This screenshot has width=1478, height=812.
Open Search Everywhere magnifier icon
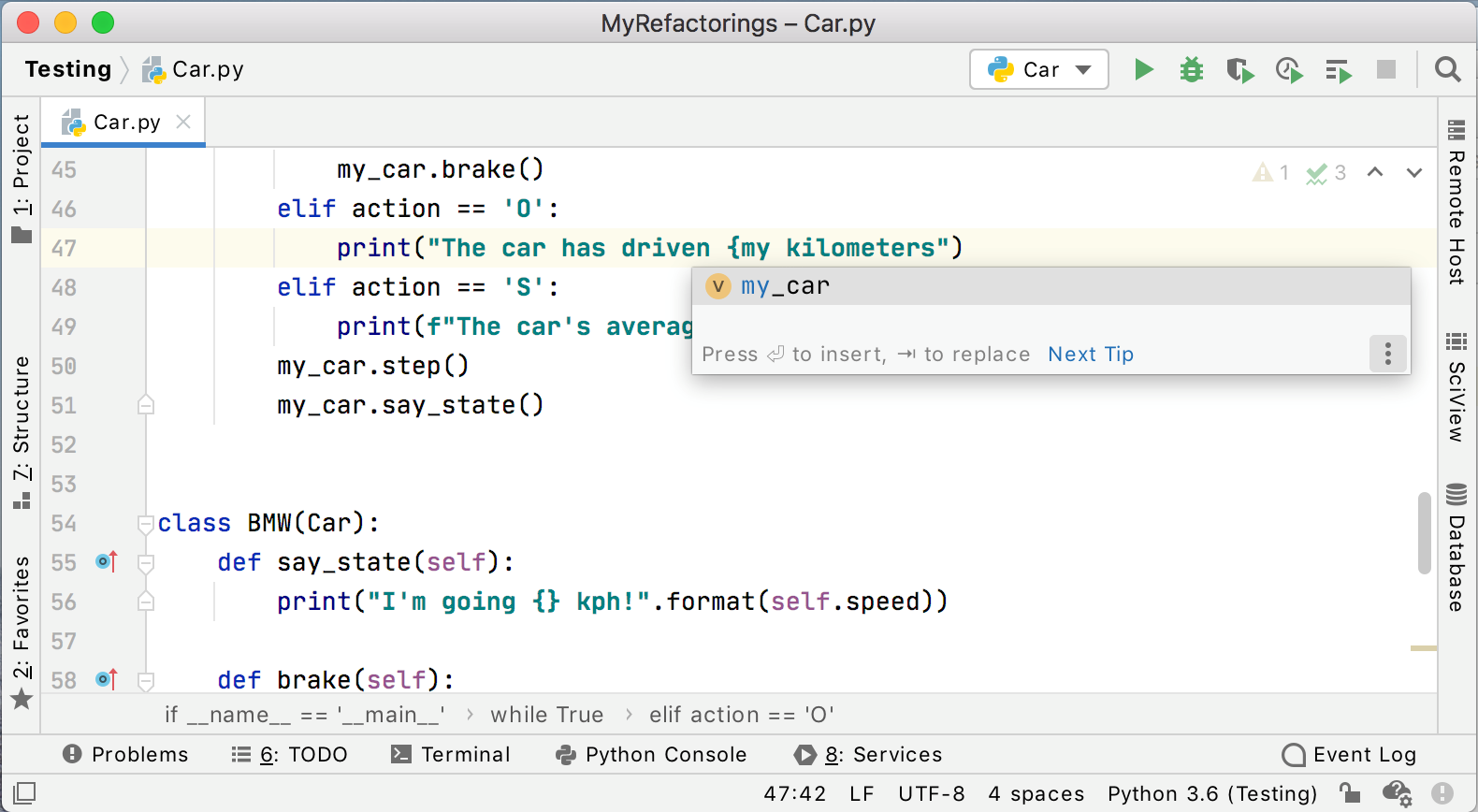pyautogui.click(x=1447, y=69)
